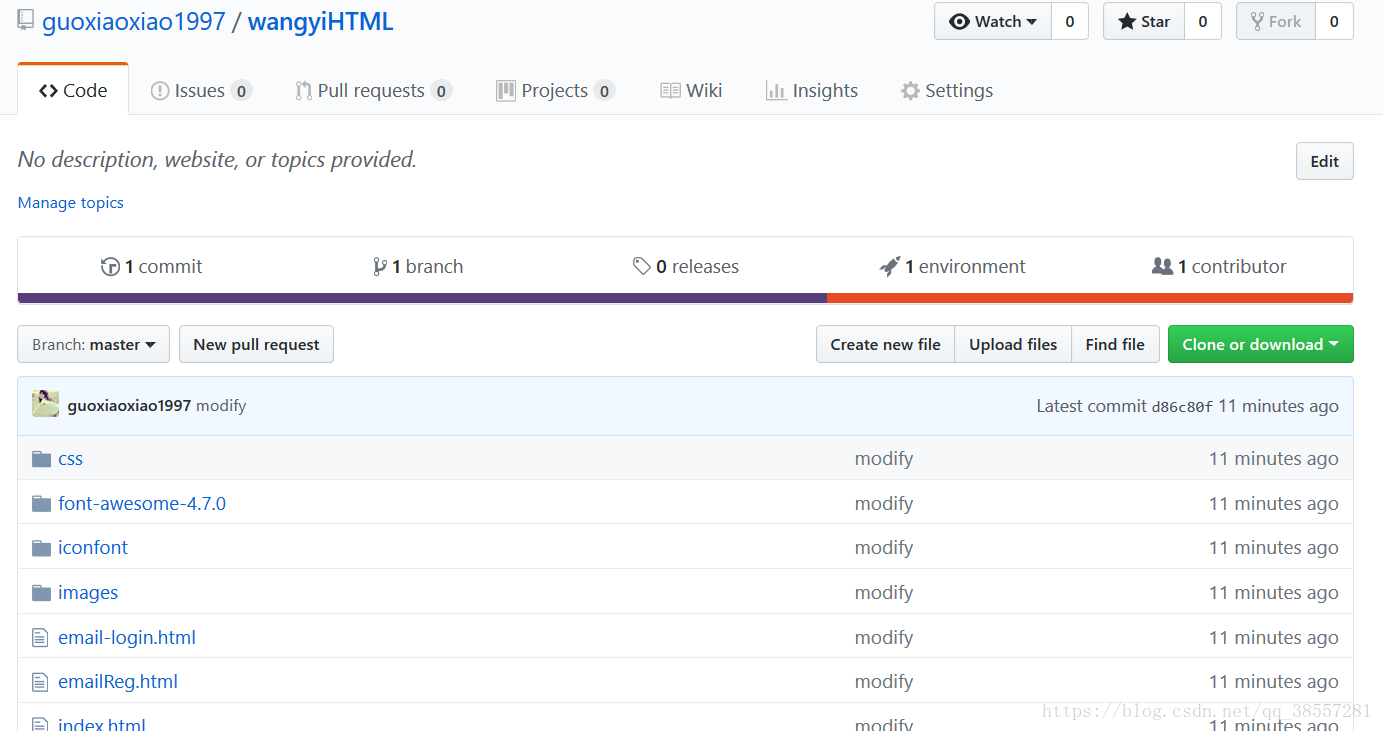Click the repository book icon beside guoxiaoxiao1997

[26, 20]
